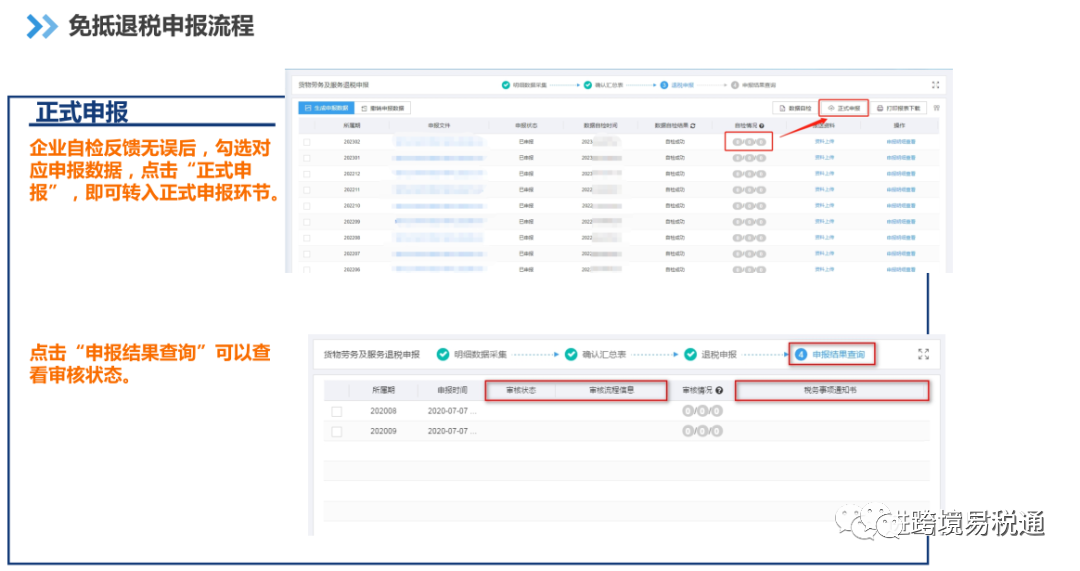
Task: Open 明细数据采集 step in the 审核状态 window
Action: click(480, 354)
